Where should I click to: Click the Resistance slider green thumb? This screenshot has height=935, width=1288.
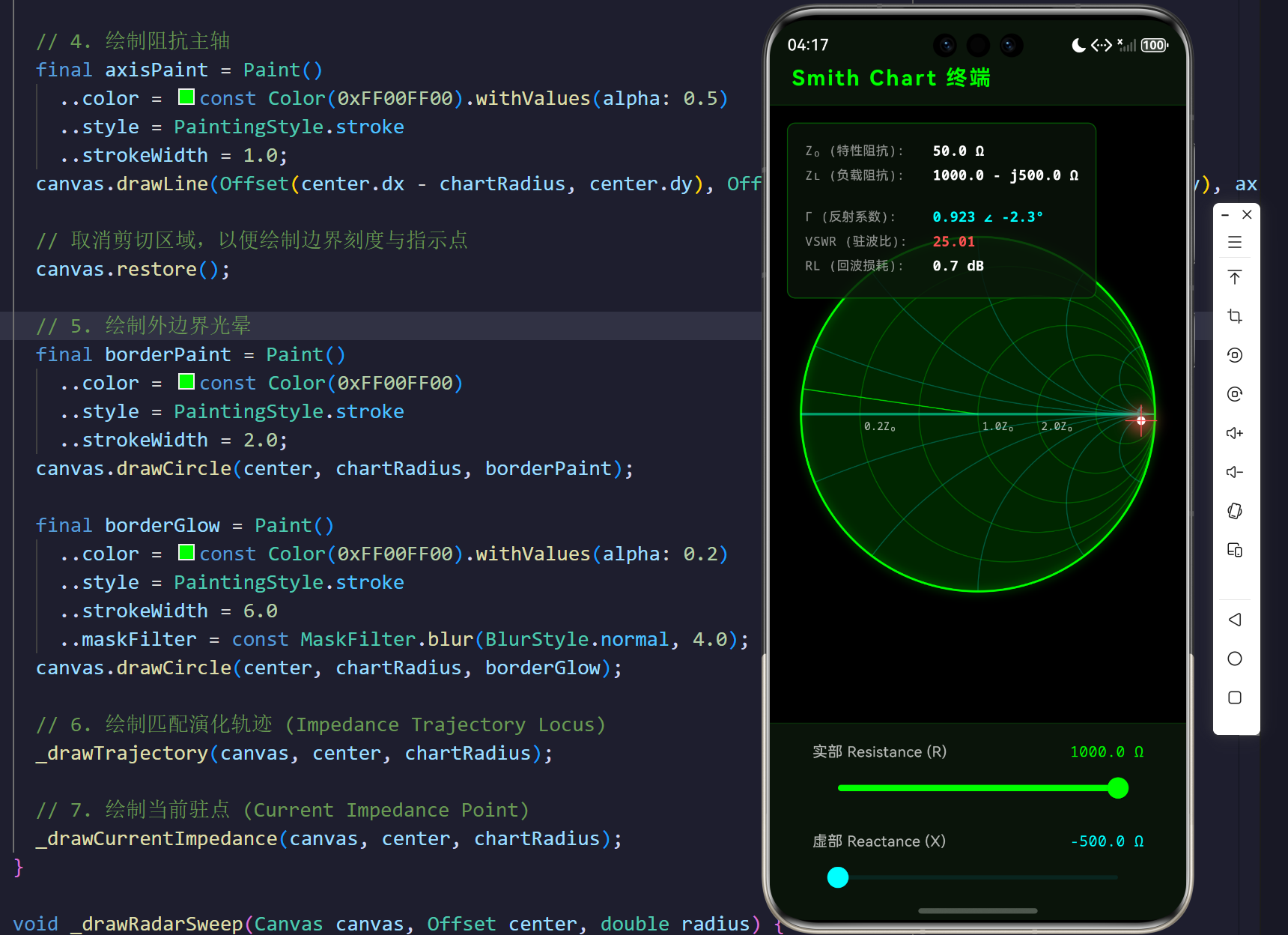[1118, 788]
